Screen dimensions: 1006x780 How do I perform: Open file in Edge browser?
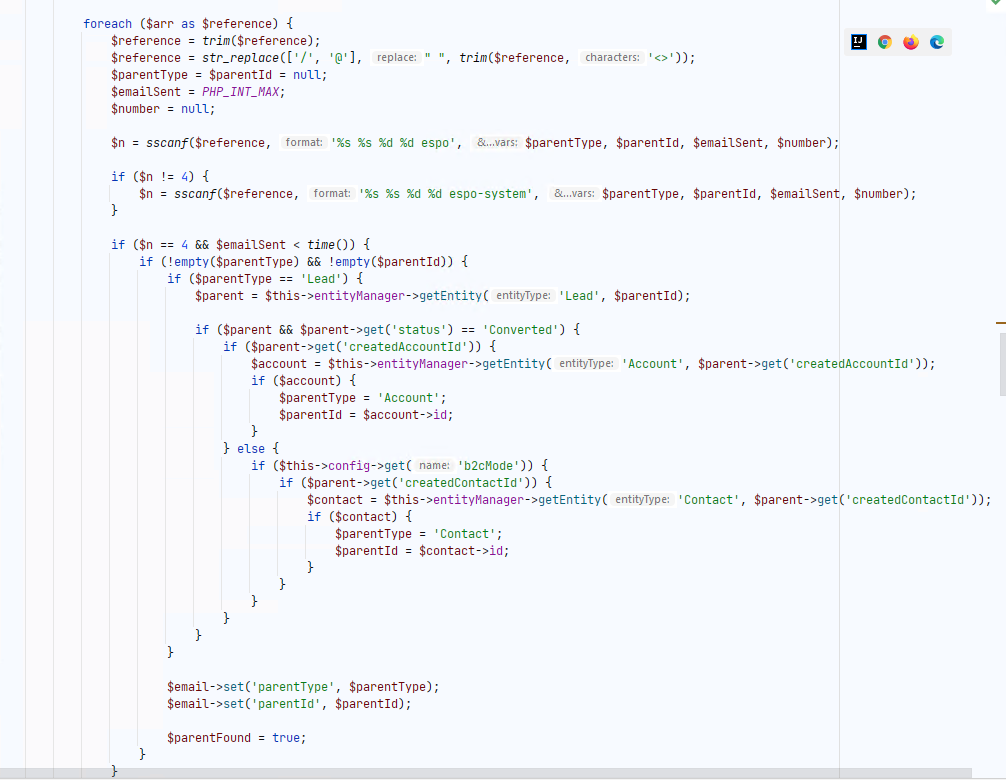click(x=937, y=42)
